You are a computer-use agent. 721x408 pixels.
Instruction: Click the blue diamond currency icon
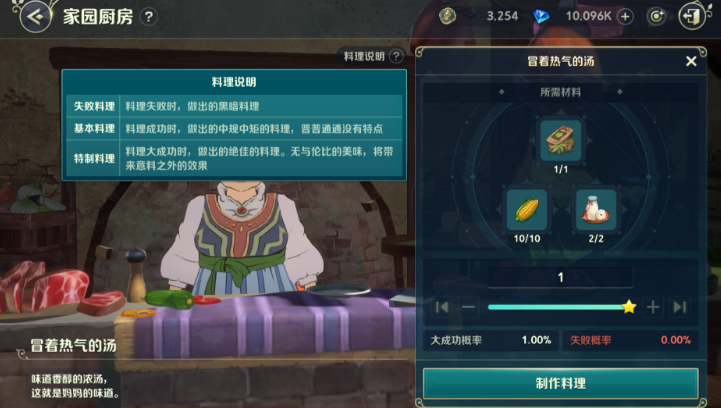[x=541, y=17]
